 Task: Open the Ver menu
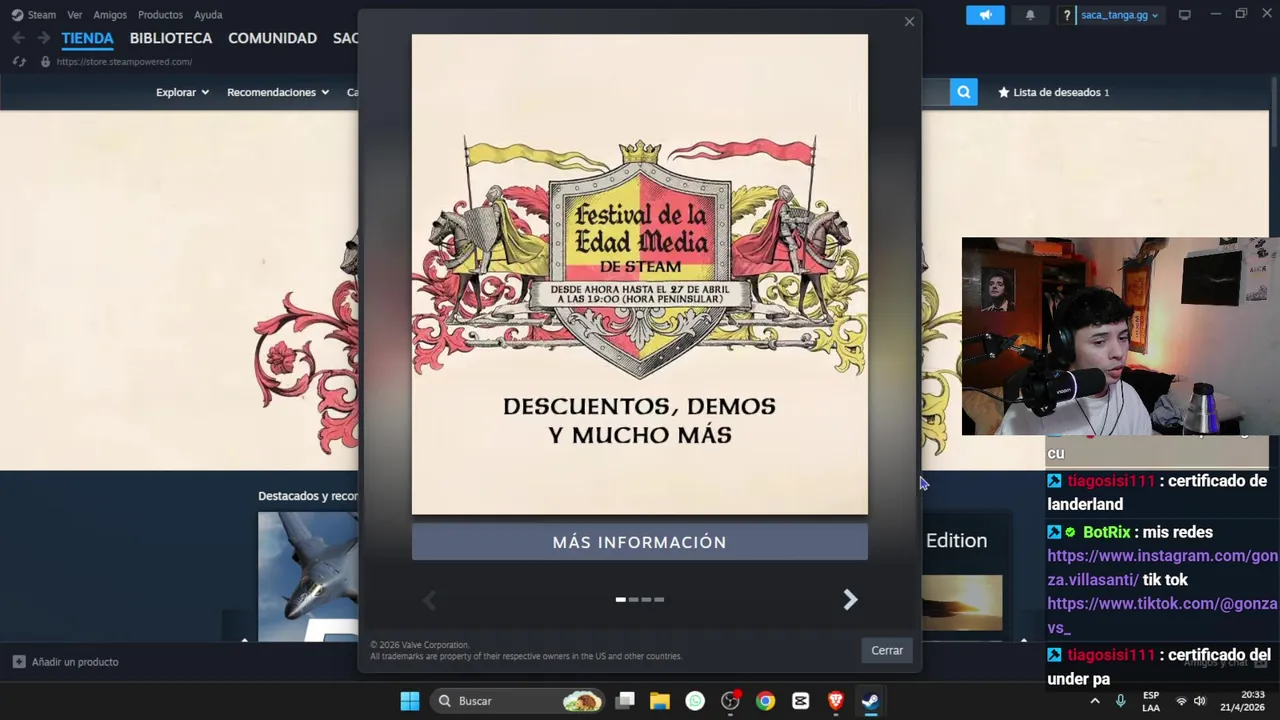[x=75, y=15]
